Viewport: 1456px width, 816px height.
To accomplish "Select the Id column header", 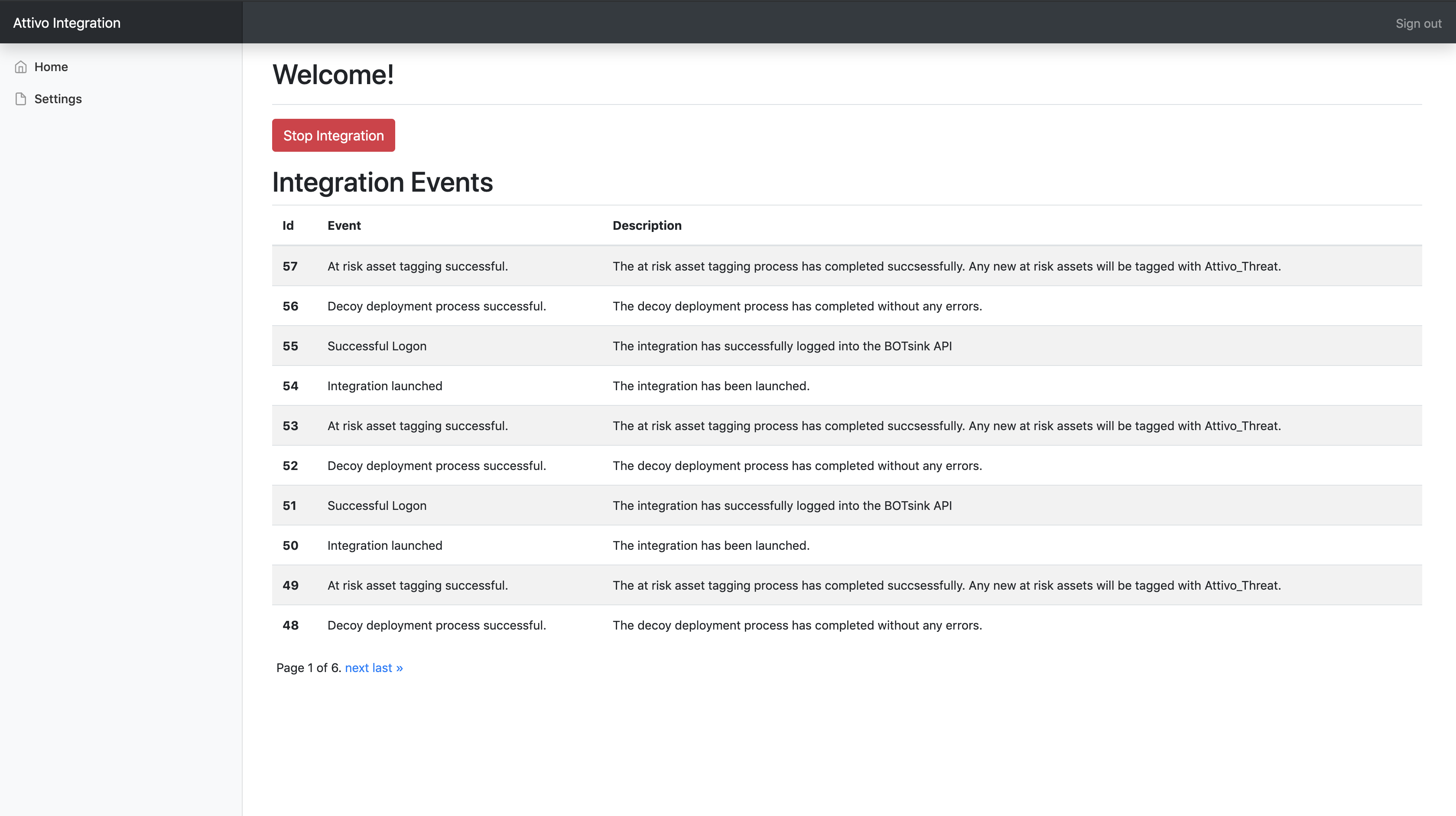I will (288, 225).
